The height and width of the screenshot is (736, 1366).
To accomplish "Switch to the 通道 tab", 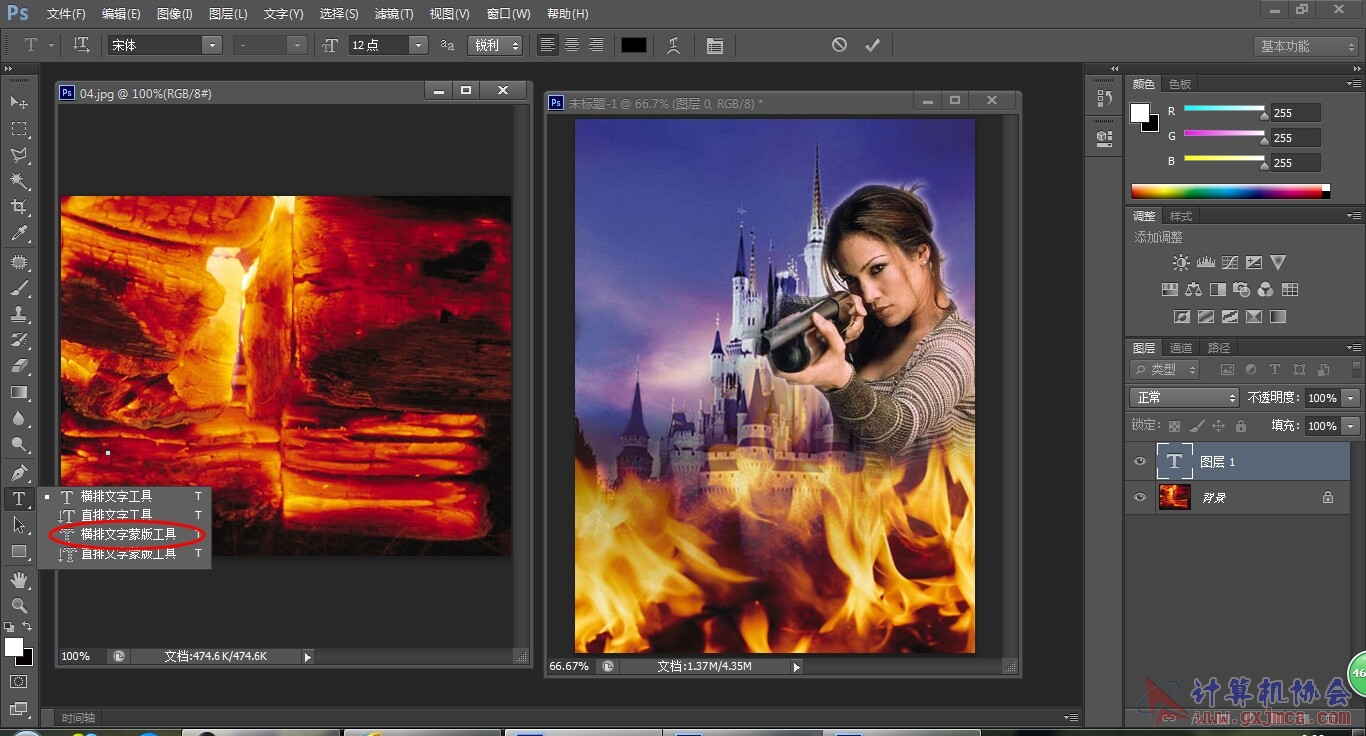I will [1181, 348].
